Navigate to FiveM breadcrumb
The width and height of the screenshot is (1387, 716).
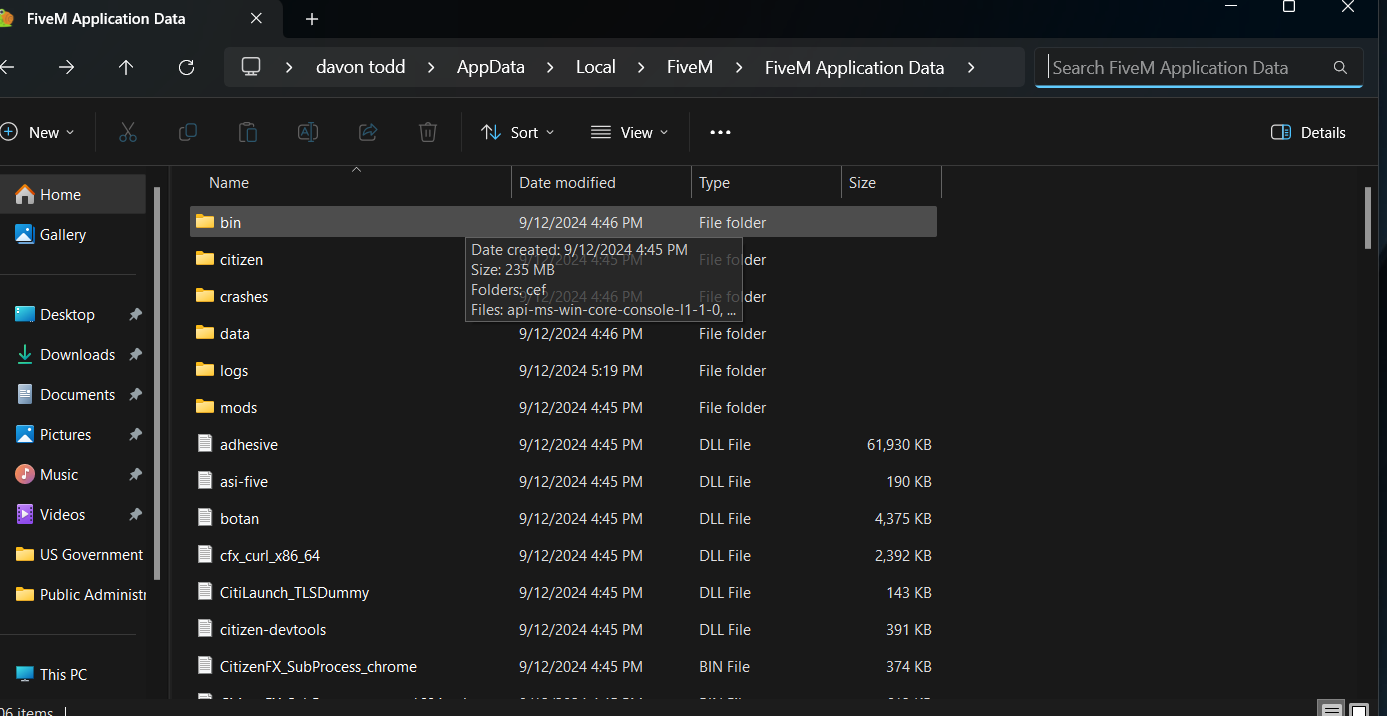pos(690,67)
